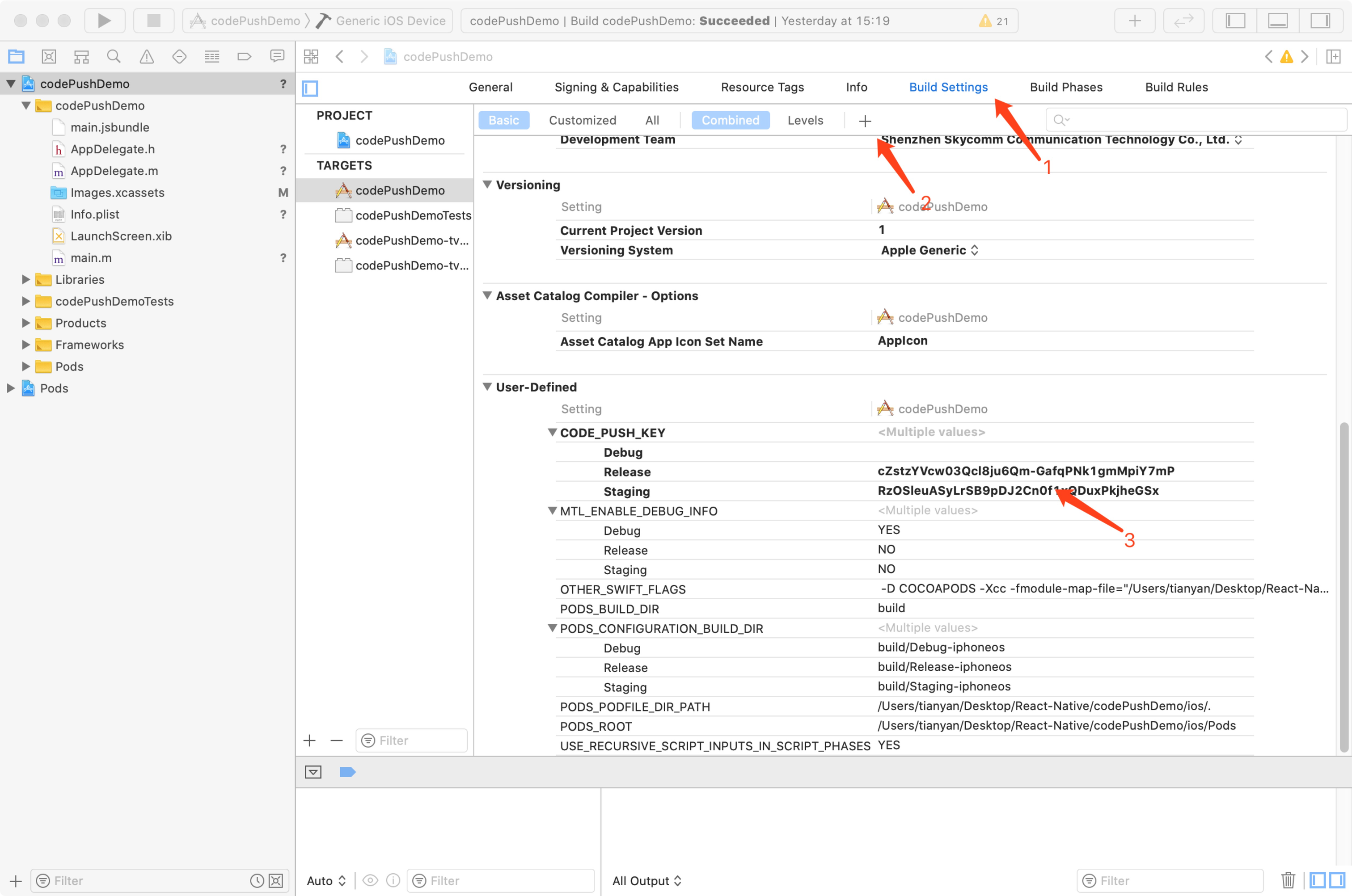Switch filter to Levels view
Image resolution: width=1352 pixels, height=896 pixels.
[805, 120]
